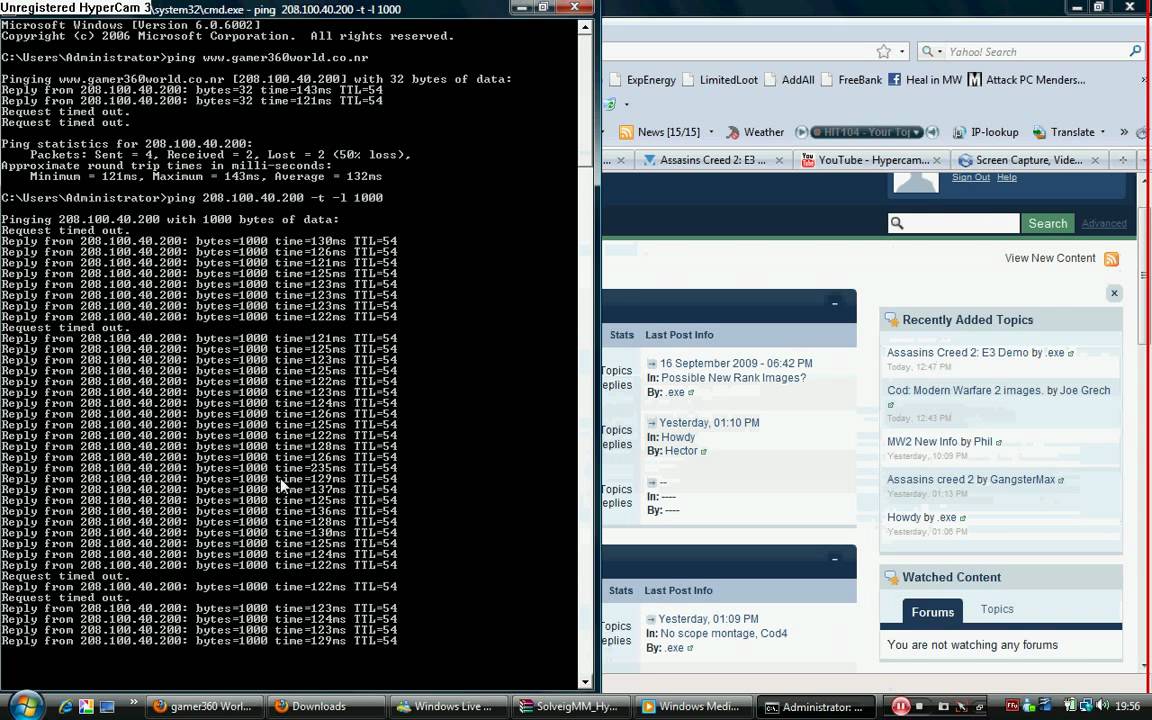This screenshot has width=1152, height=720.
Task: Open the FreeBank bookmark
Action: click(x=852, y=80)
